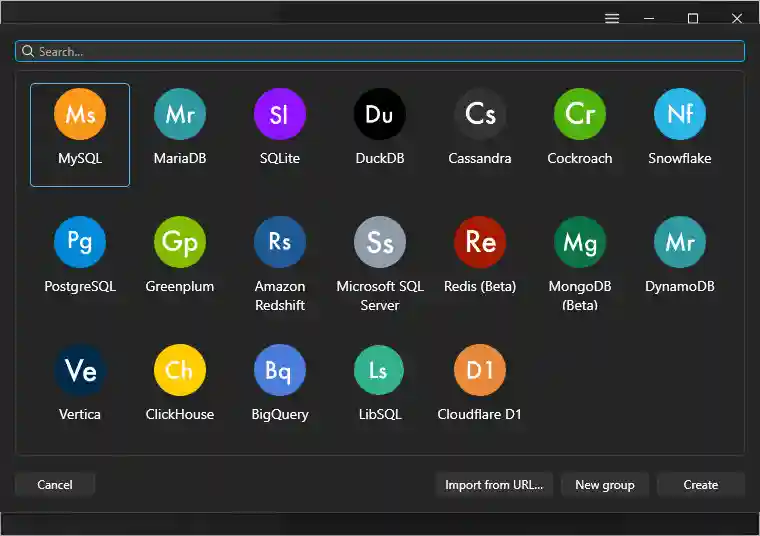Cancel the new connection dialog
Viewport: 760px width, 536px height.
[x=55, y=485]
